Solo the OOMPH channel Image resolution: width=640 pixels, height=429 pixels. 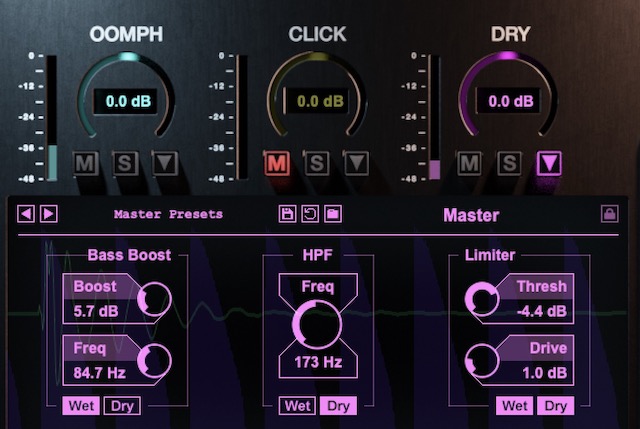click(x=125, y=163)
